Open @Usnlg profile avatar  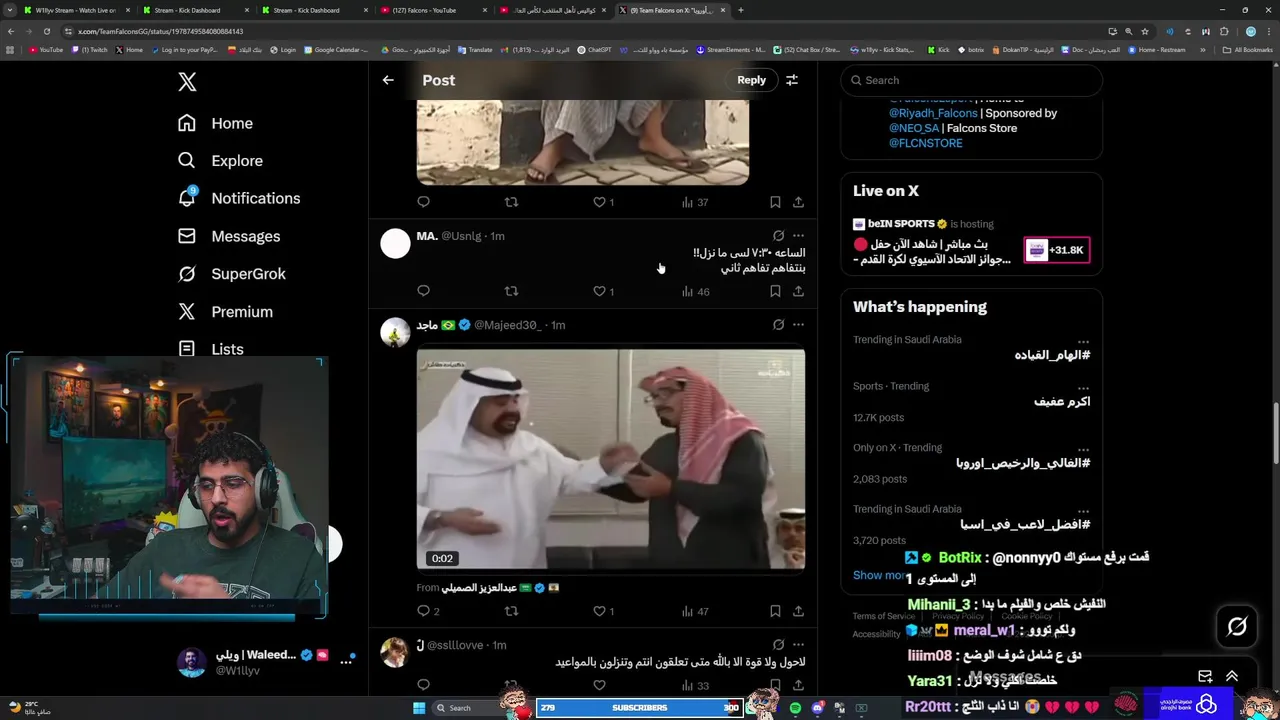(x=395, y=243)
